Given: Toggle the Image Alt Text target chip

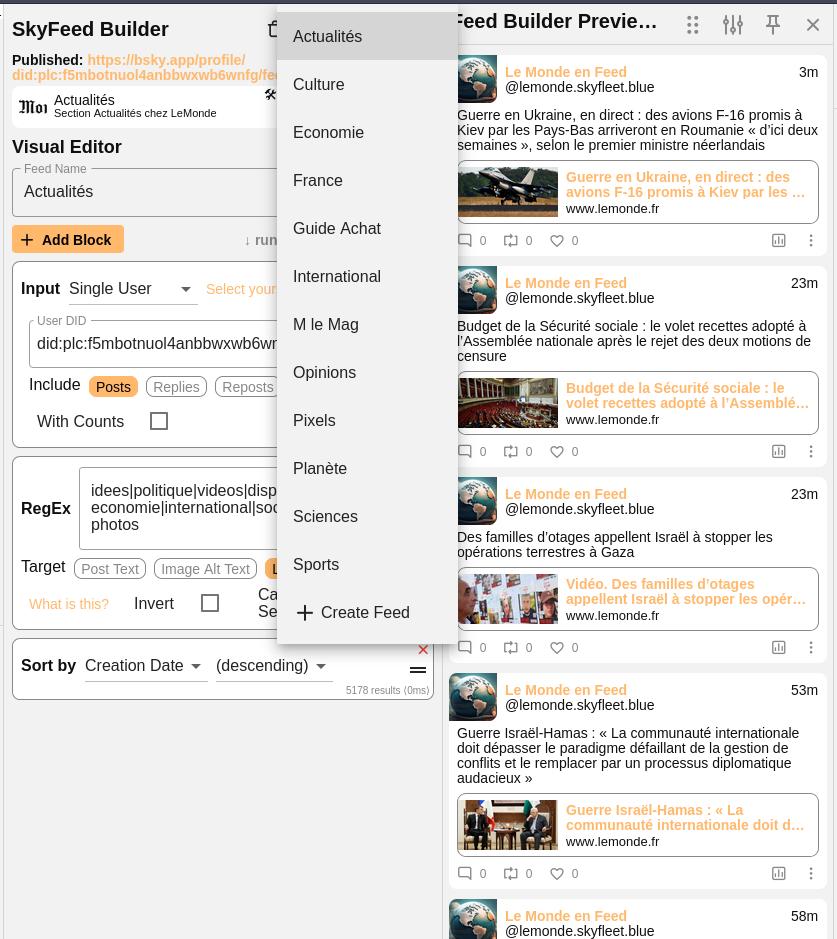Looking at the screenshot, I should click(205, 568).
